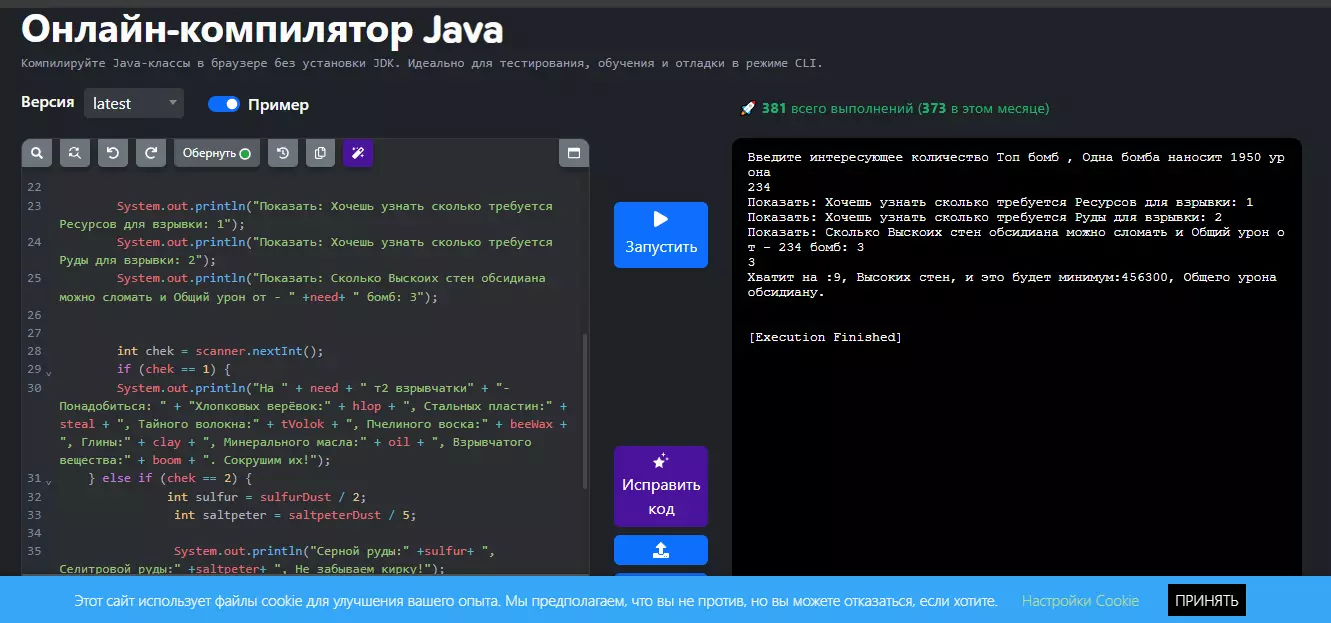Image resolution: width=1331 pixels, height=623 pixels.
Task: Click the int saltpeter code line
Action: pyautogui.click(x=294, y=515)
